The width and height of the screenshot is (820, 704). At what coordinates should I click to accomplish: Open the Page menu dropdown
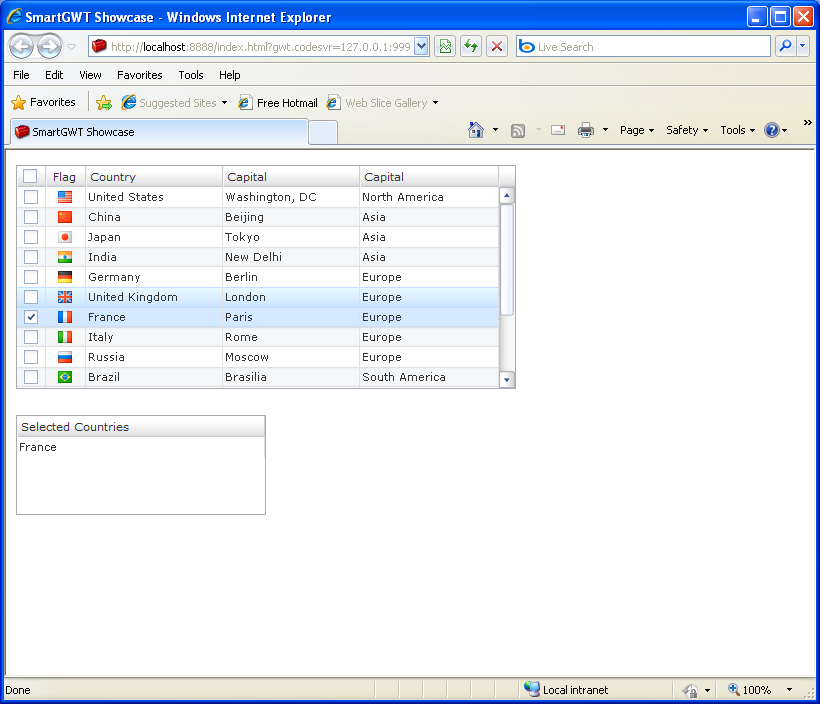click(636, 130)
